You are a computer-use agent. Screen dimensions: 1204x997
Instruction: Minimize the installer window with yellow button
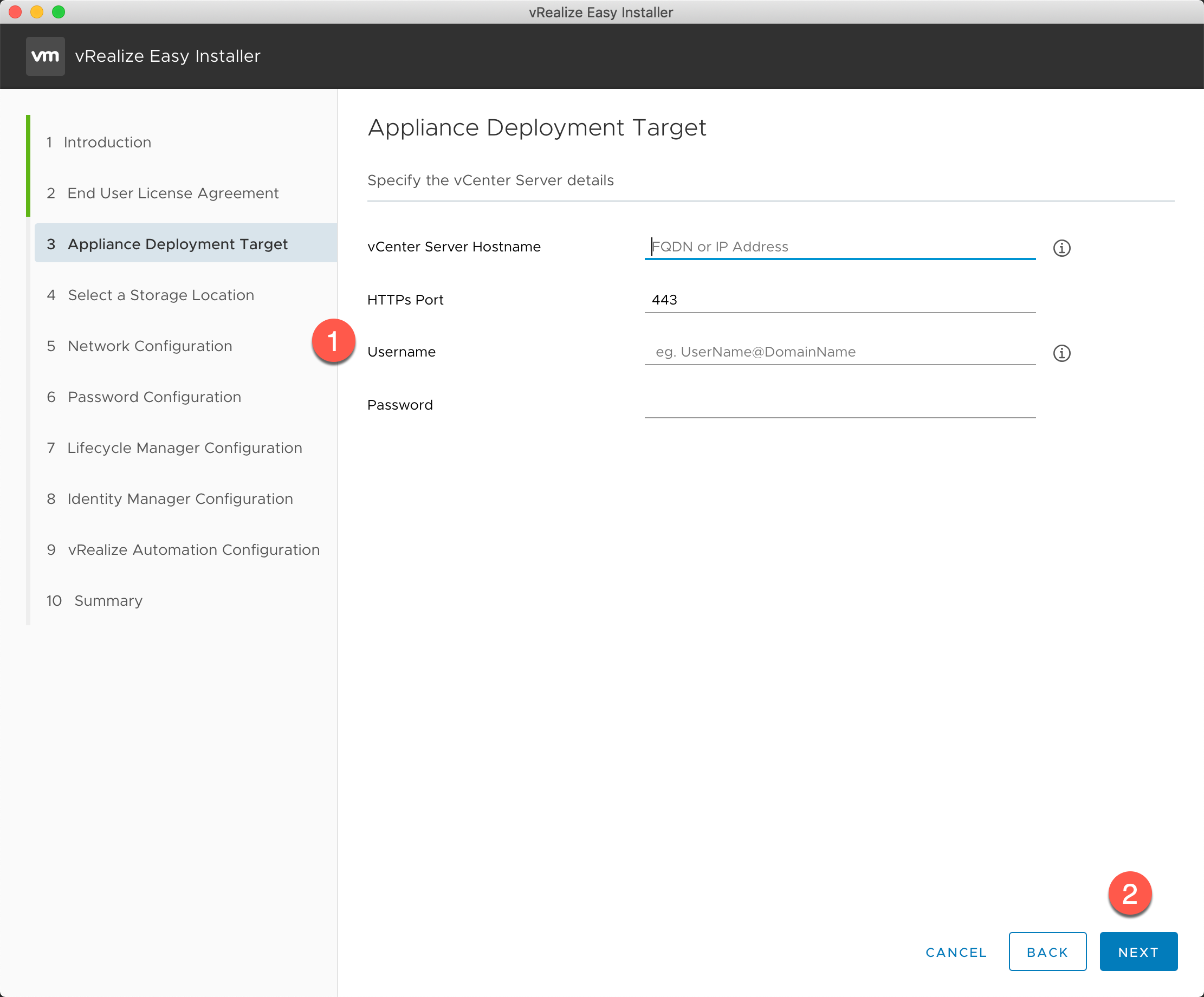click(x=37, y=11)
